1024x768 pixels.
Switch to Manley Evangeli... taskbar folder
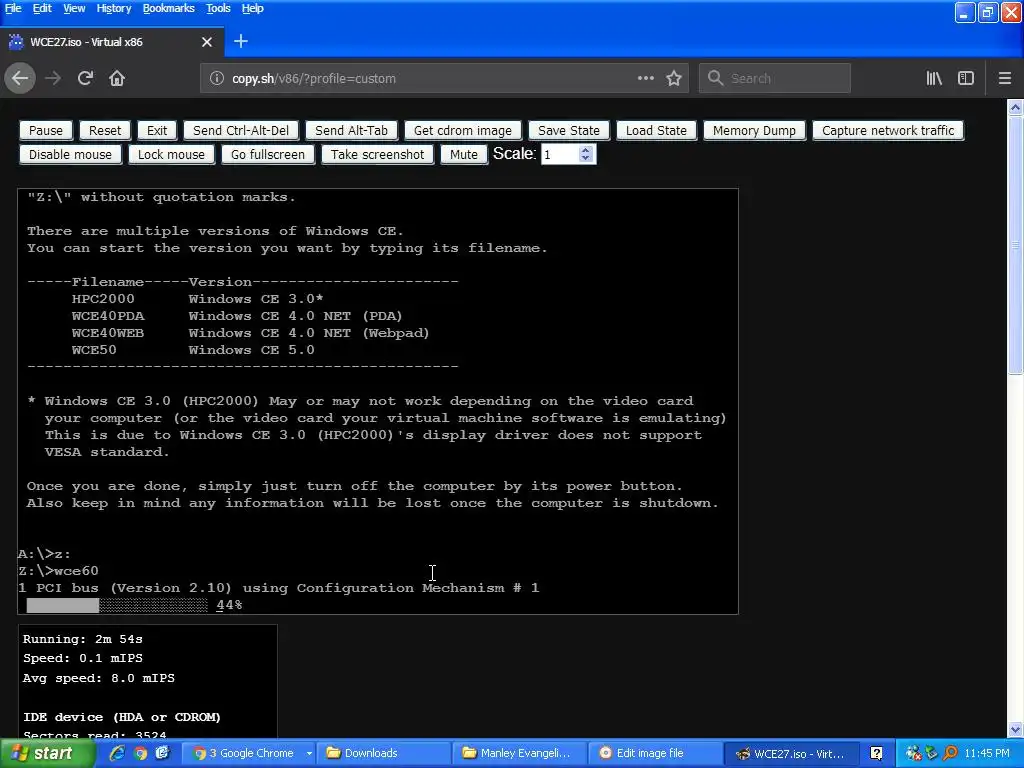(x=520, y=753)
